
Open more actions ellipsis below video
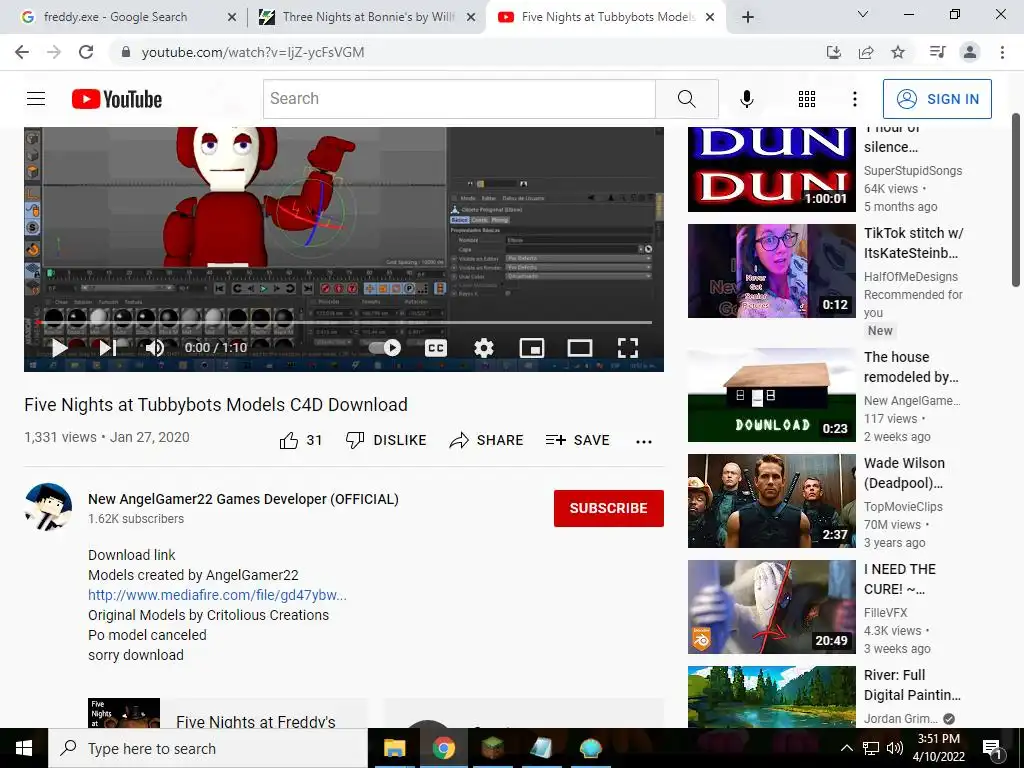pos(644,442)
